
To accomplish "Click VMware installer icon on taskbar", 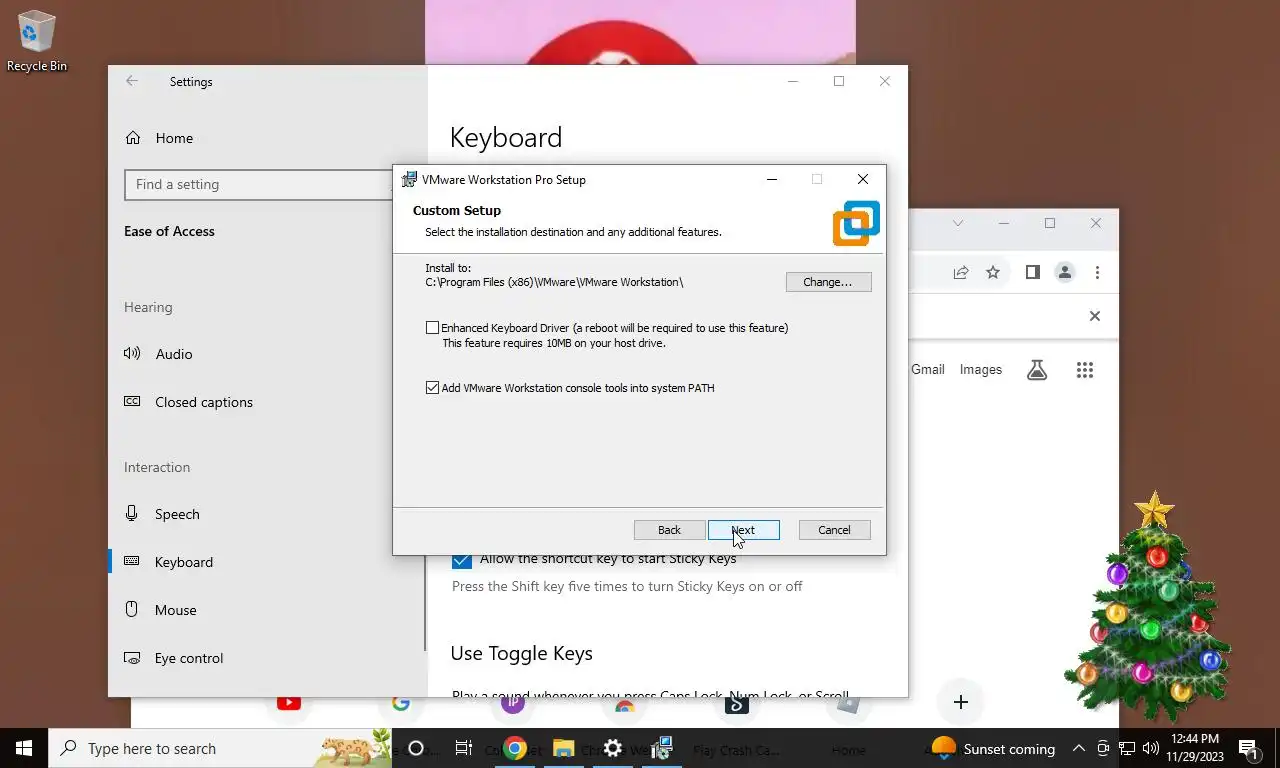I will click(661, 748).
